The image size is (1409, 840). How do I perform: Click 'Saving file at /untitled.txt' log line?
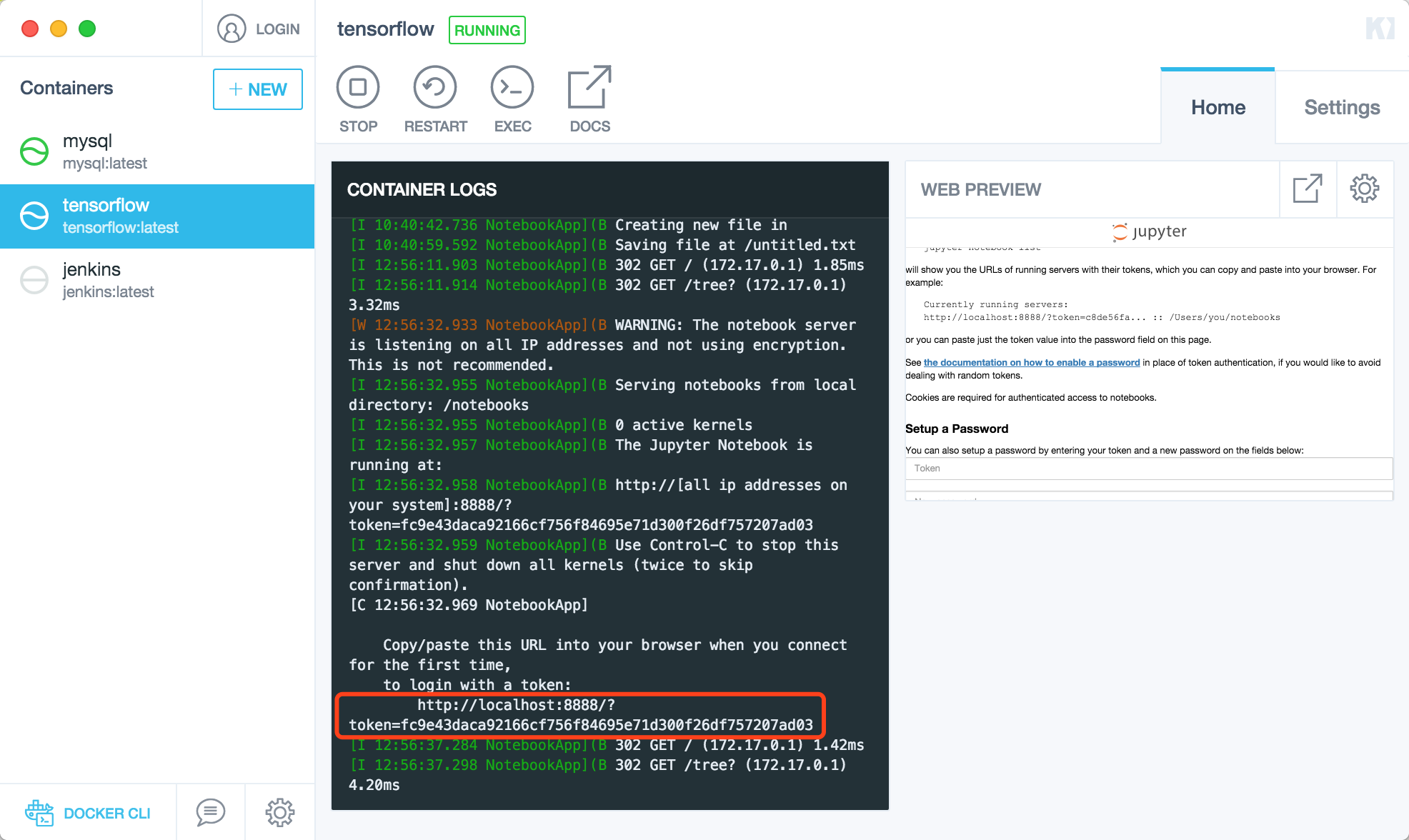[602, 245]
